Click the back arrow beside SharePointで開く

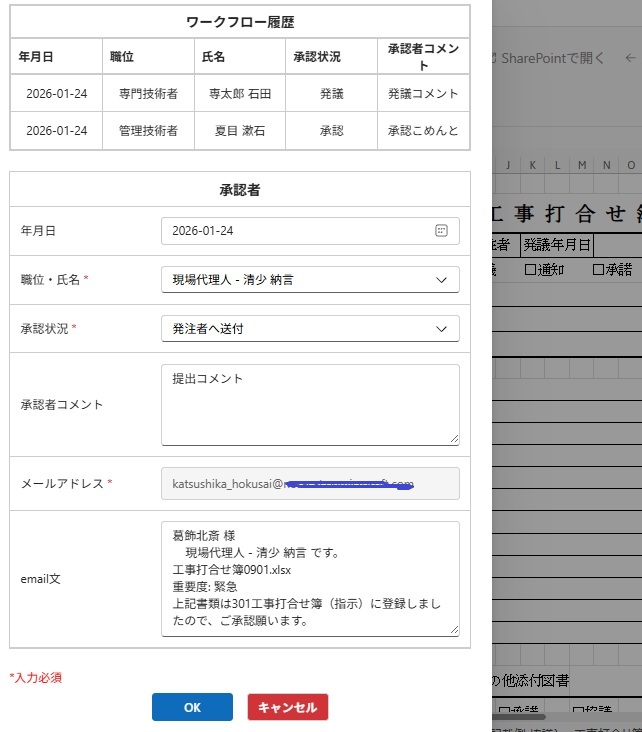tap(630, 58)
